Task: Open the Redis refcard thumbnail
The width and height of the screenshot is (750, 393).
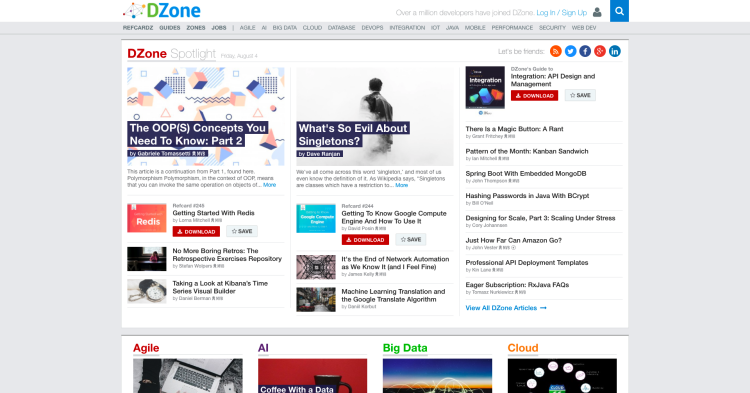Action: (x=147, y=218)
